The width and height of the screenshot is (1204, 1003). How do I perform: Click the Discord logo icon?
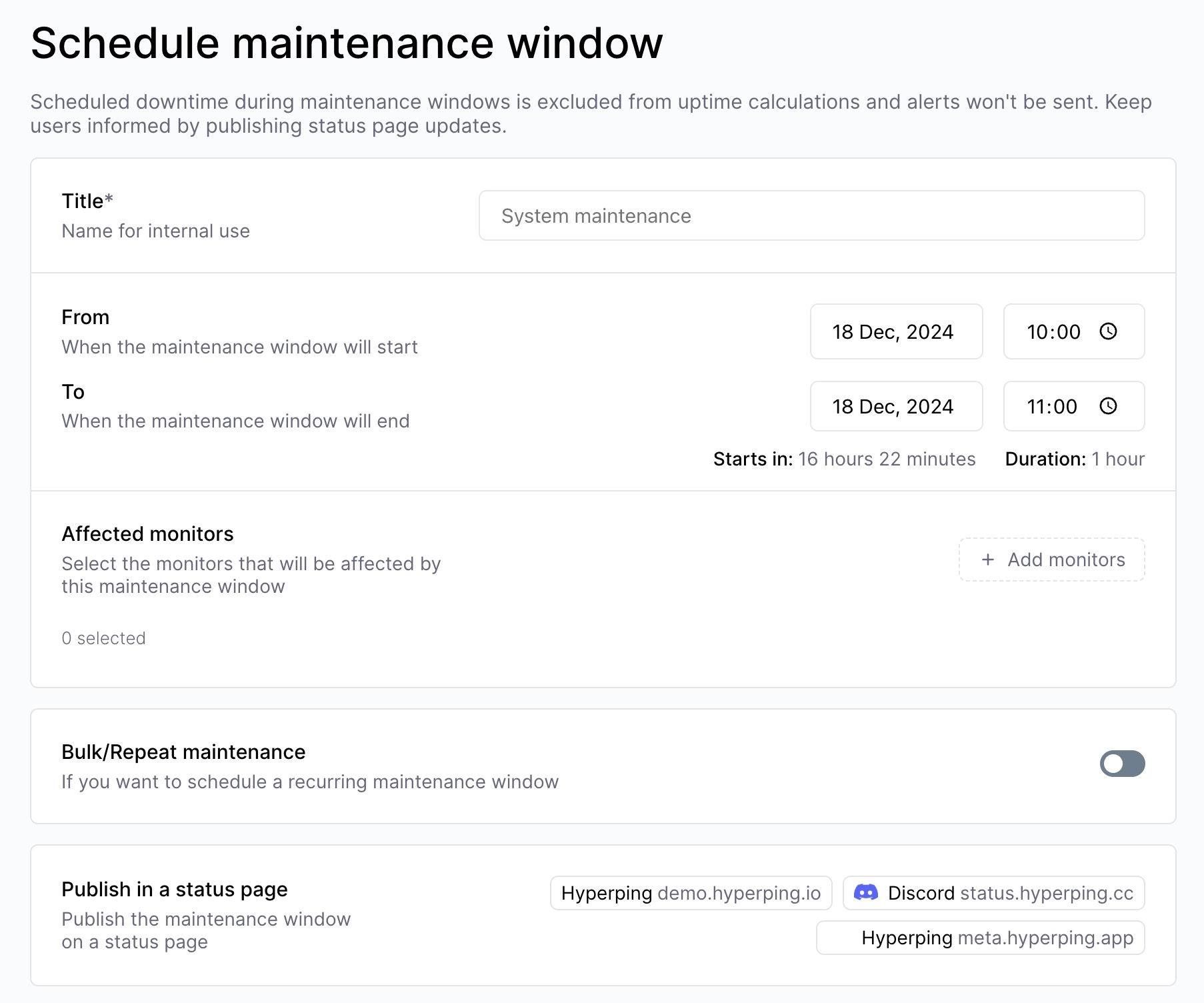(866, 892)
